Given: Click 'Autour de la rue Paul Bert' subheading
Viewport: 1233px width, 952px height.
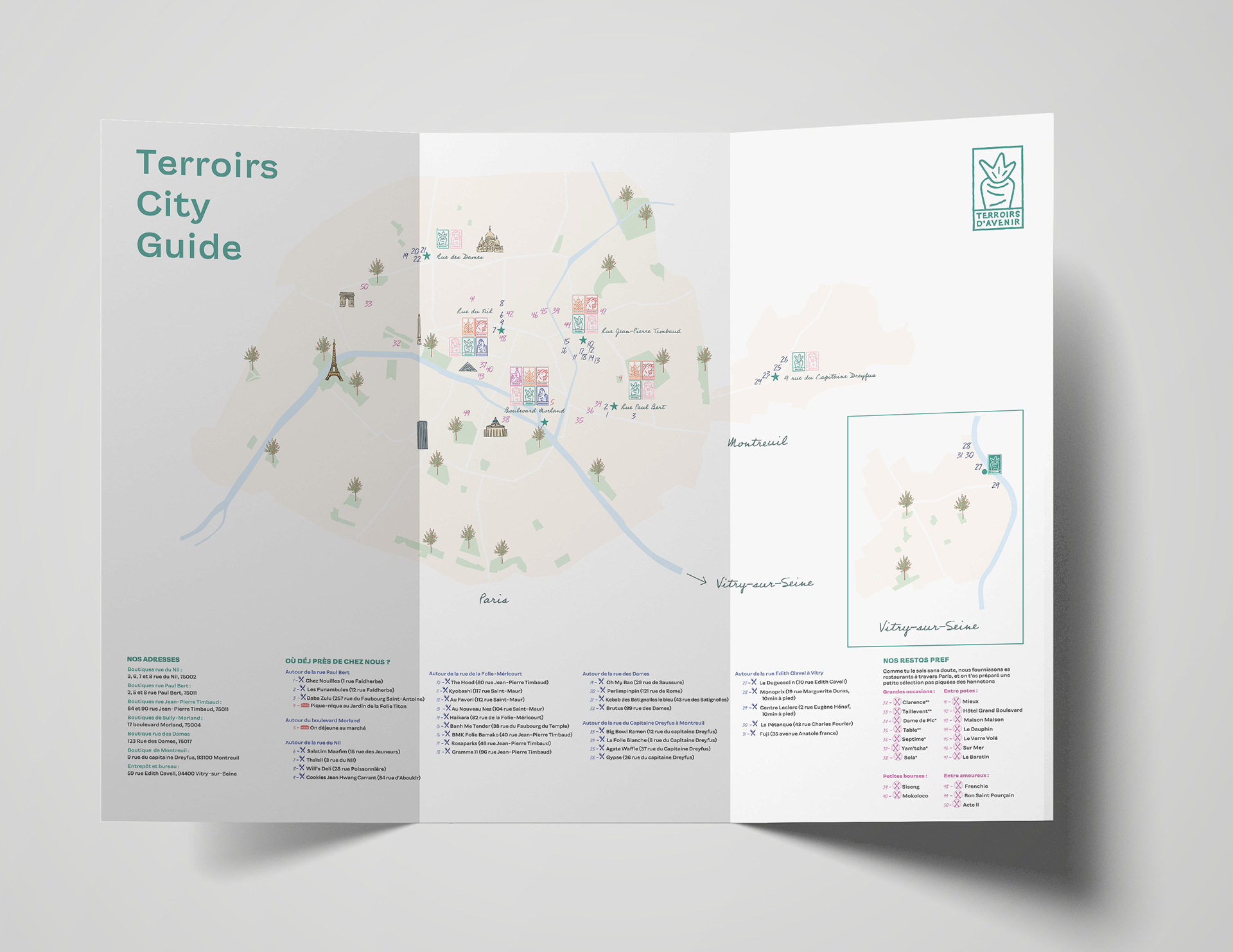Looking at the screenshot, I should click(317, 672).
